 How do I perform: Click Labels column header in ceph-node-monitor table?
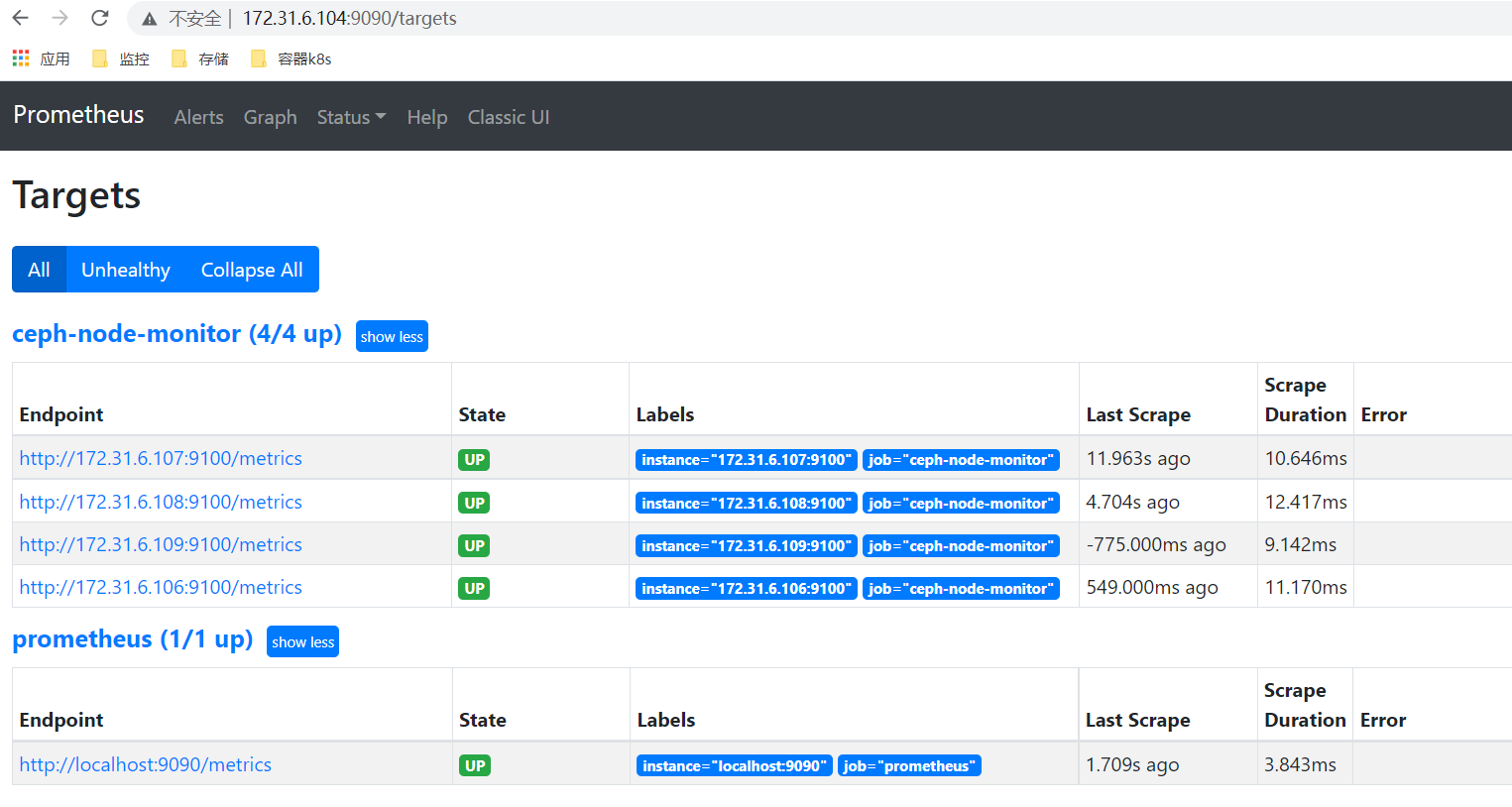[x=665, y=414]
